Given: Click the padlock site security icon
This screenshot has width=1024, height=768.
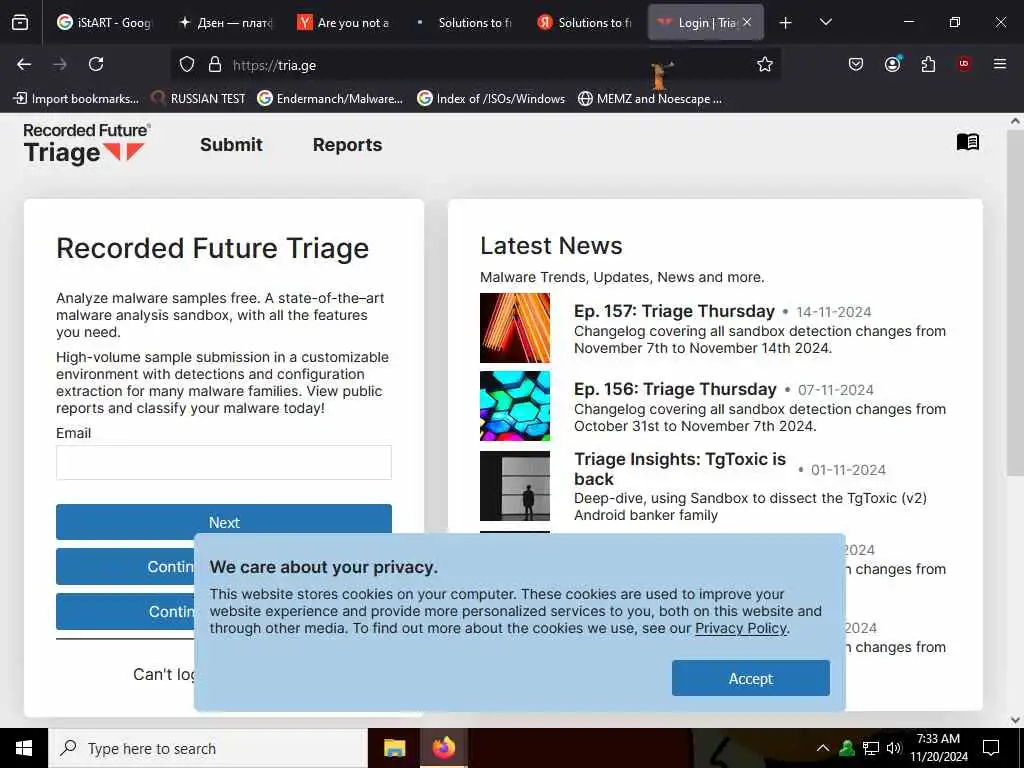Looking at the screenshot, I should tap(215, 65).
